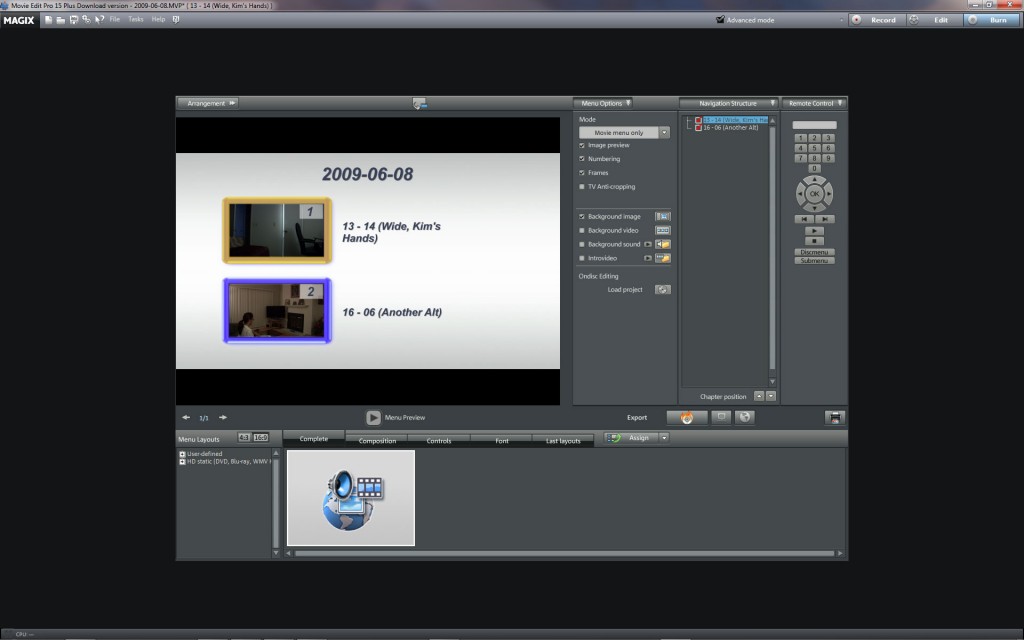Click remote skip-to-previous chapter button

pos(804,219)
